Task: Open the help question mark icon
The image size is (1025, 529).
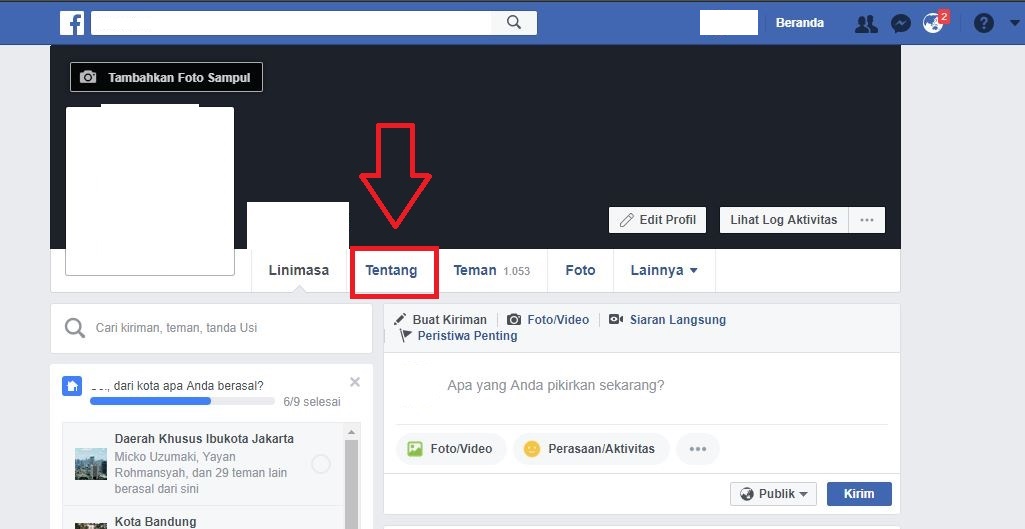Action: tap(984, 24)
